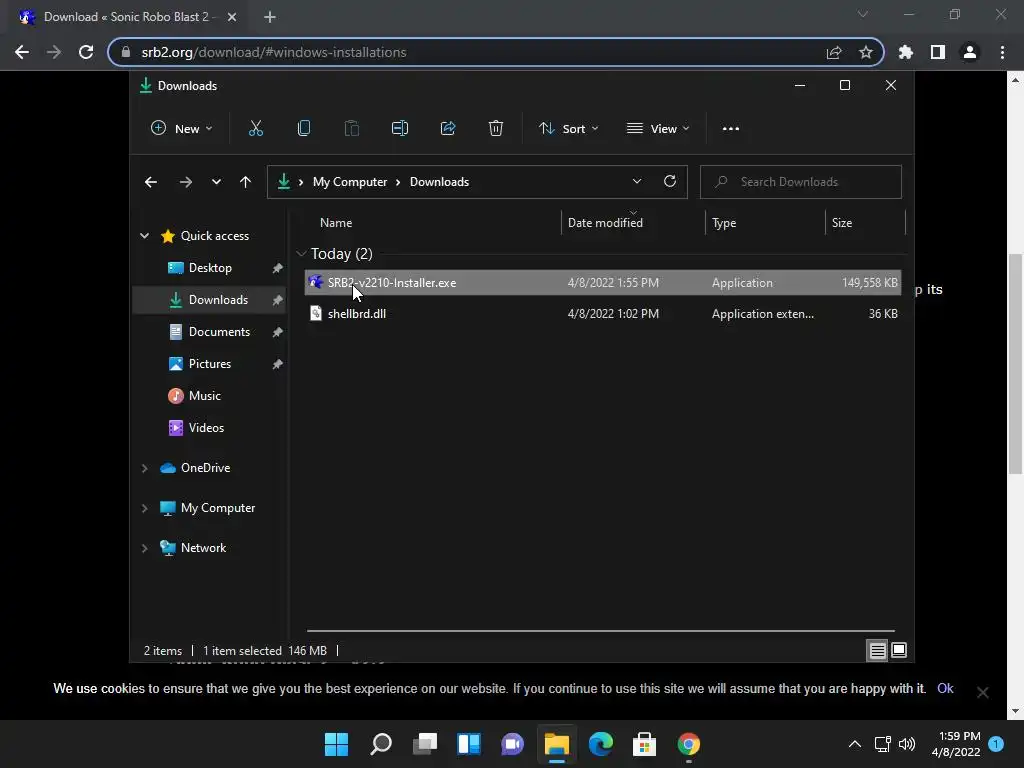Viewport: 1024px width, 768px height.
Task: Sort by the Type column header
Action: pyautogui.click(x=765, y=223)
